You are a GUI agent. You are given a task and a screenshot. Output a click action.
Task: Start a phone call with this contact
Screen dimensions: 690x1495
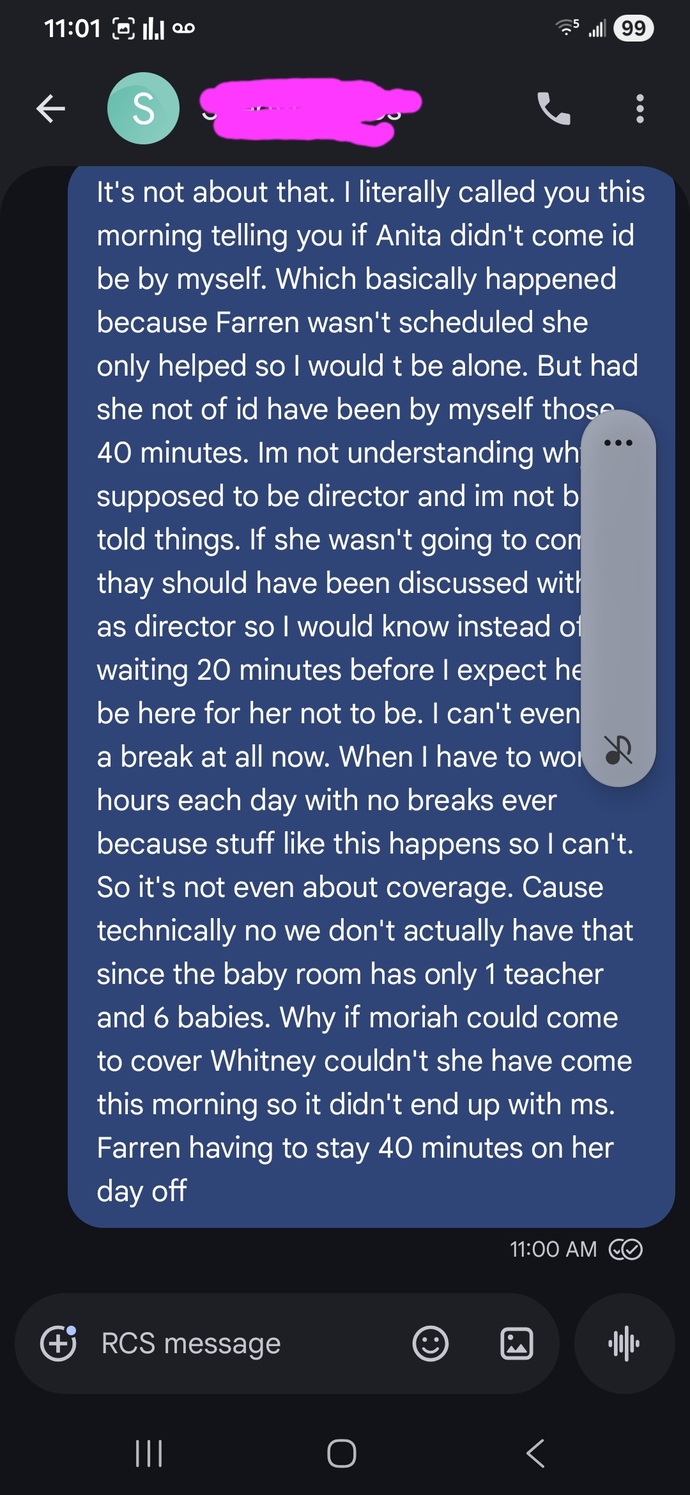(554, 109)
